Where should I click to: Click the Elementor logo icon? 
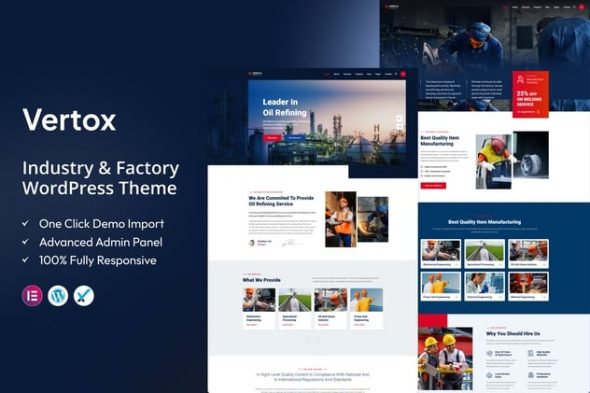click(32, 296)
